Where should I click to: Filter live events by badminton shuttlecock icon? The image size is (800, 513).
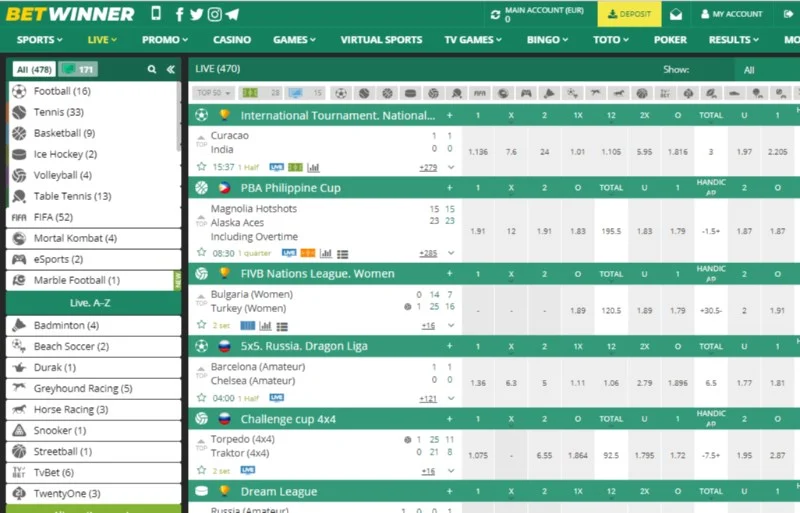[549, 93]
